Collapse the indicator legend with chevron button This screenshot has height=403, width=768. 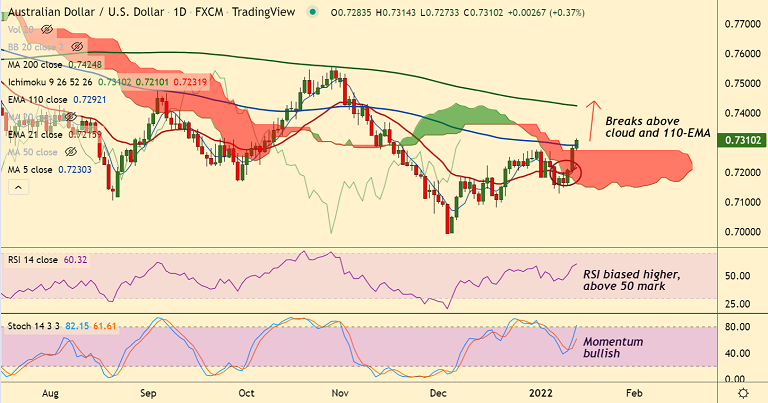click(18, 188)
